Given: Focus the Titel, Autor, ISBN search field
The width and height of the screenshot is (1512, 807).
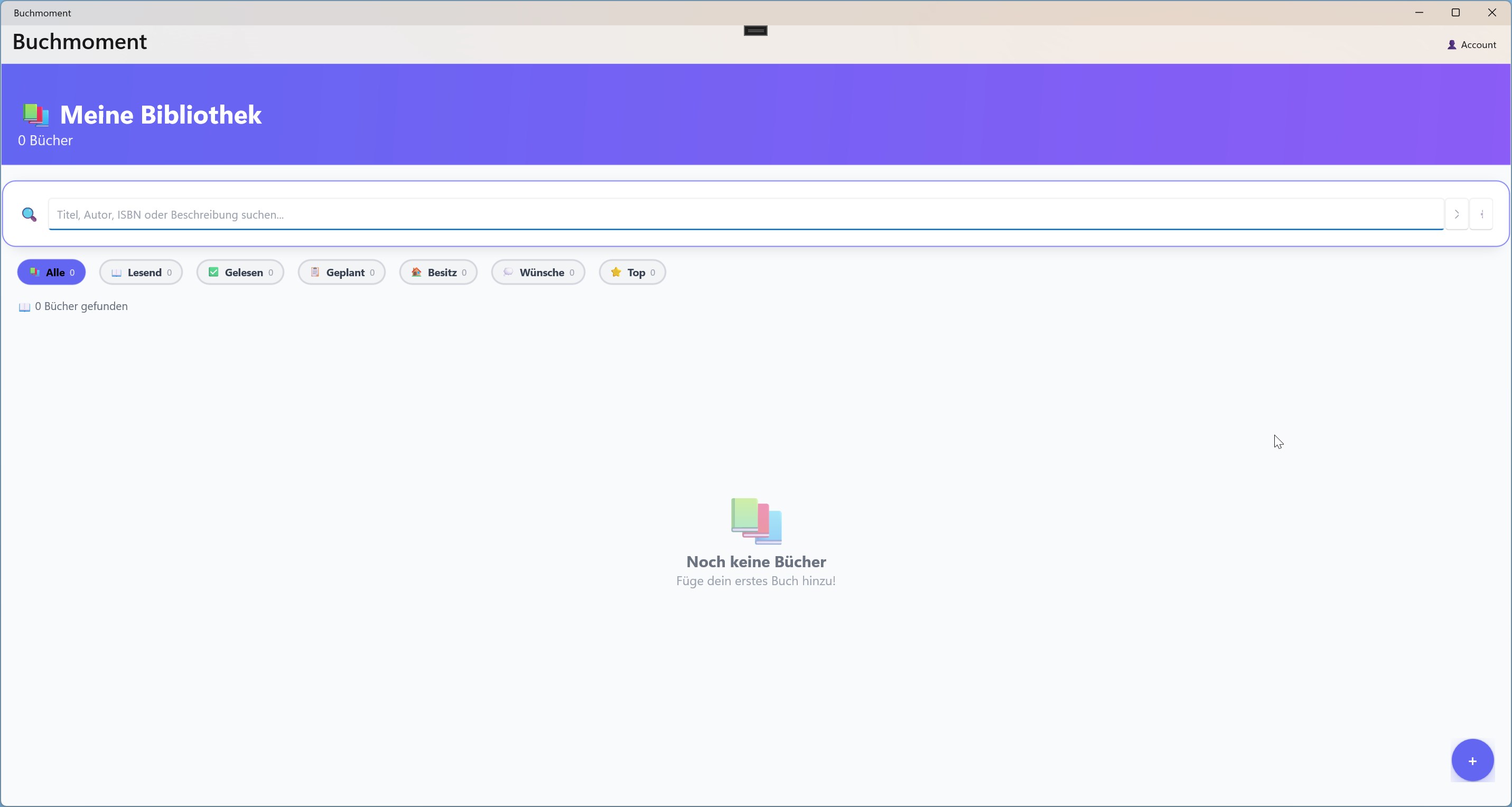Looking at the screenshot, I should pos(745,214).
